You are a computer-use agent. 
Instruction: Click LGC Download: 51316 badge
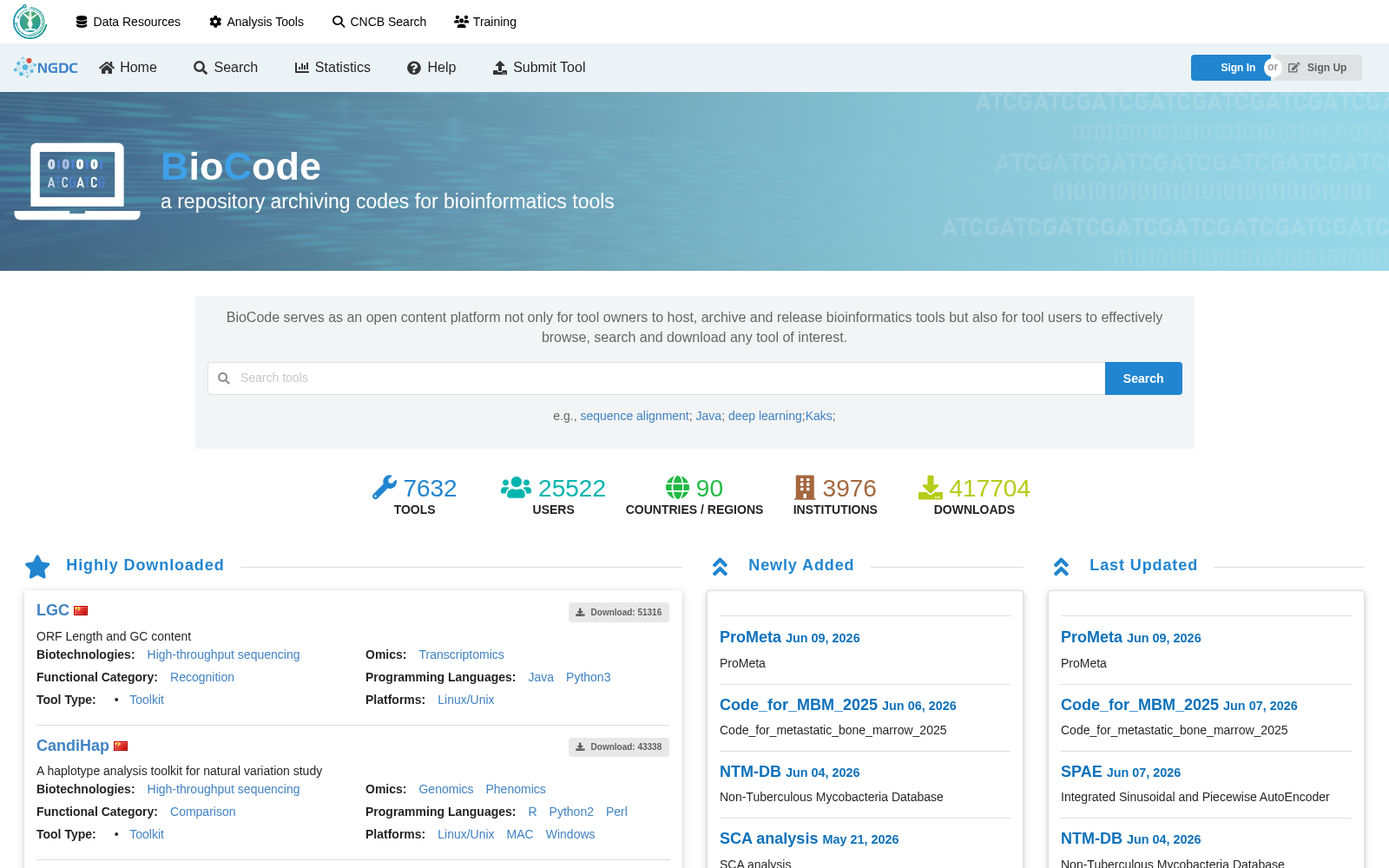[619, 613]
